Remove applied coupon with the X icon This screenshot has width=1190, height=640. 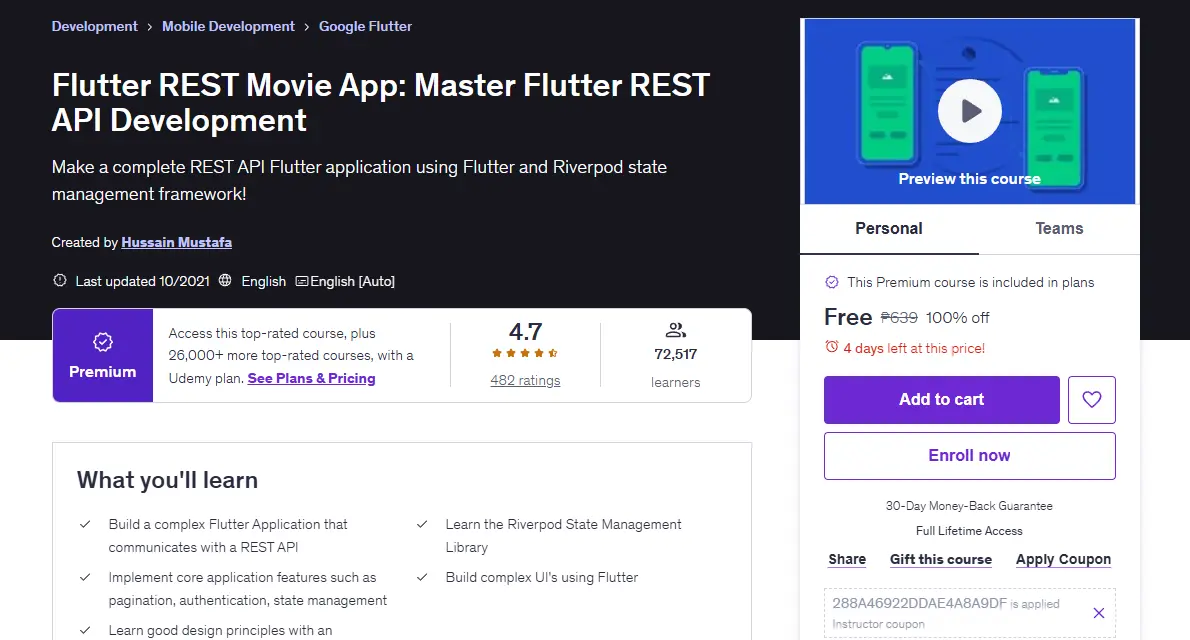[x=1098, y=613]
